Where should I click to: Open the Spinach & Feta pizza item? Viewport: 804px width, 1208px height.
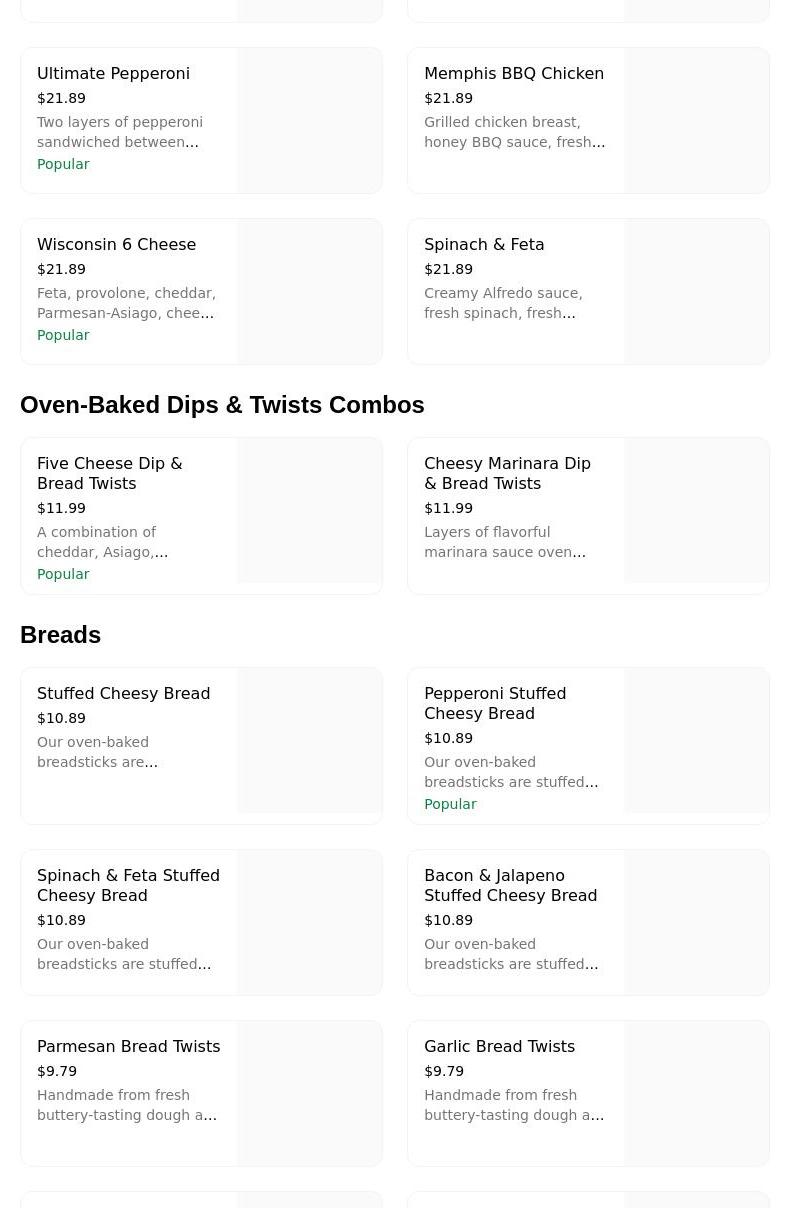click(x=484, y=245)
